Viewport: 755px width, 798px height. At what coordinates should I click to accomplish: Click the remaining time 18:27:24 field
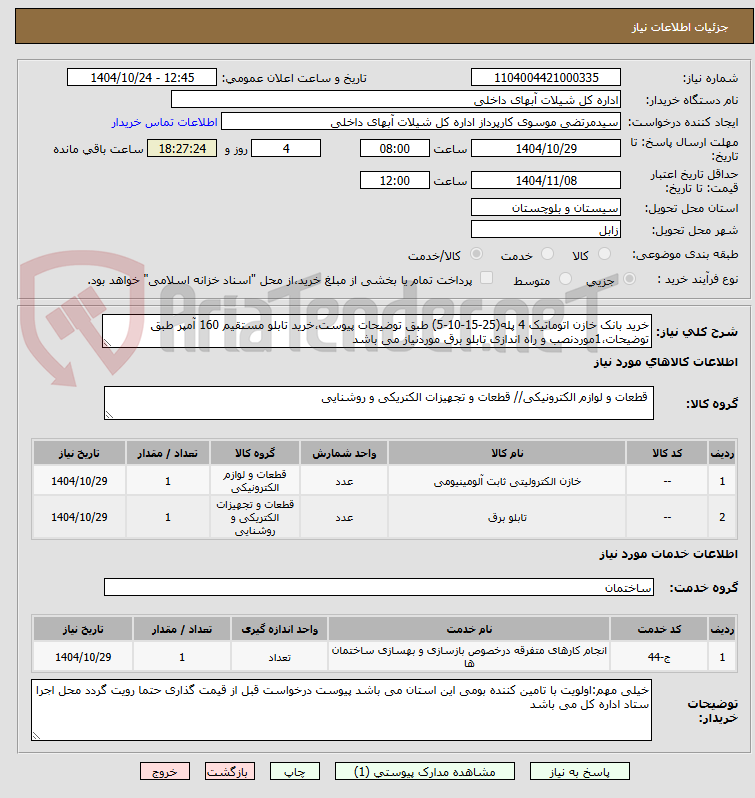(x=182, y=149)
